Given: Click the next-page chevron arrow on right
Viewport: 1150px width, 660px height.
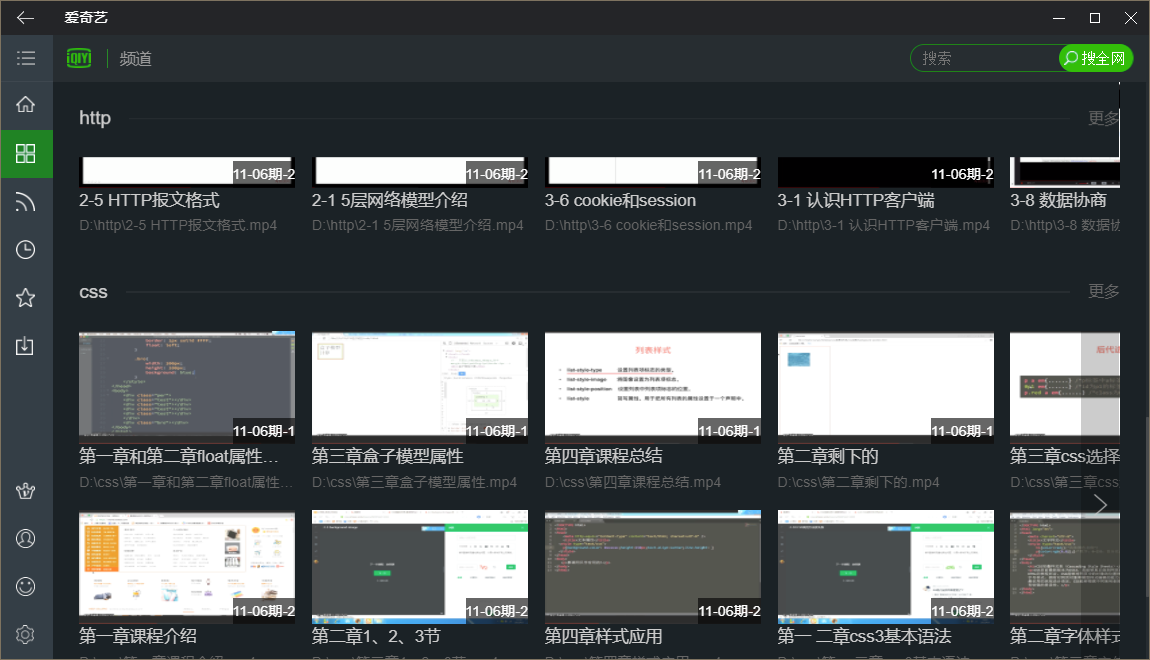Looking at the screenshot, I should click(x=1100, y=504).
